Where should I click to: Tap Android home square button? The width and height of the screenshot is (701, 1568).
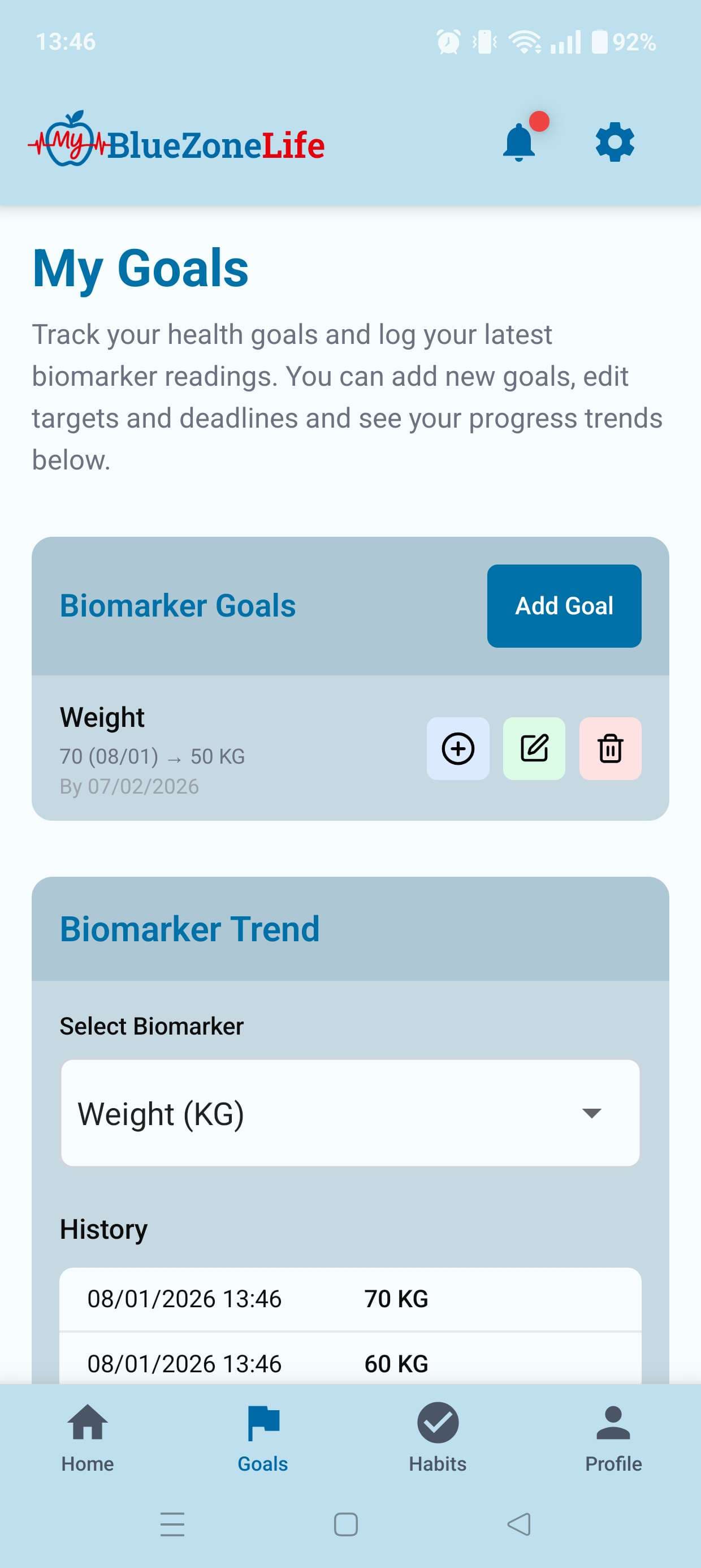[x=345, y=1524]
